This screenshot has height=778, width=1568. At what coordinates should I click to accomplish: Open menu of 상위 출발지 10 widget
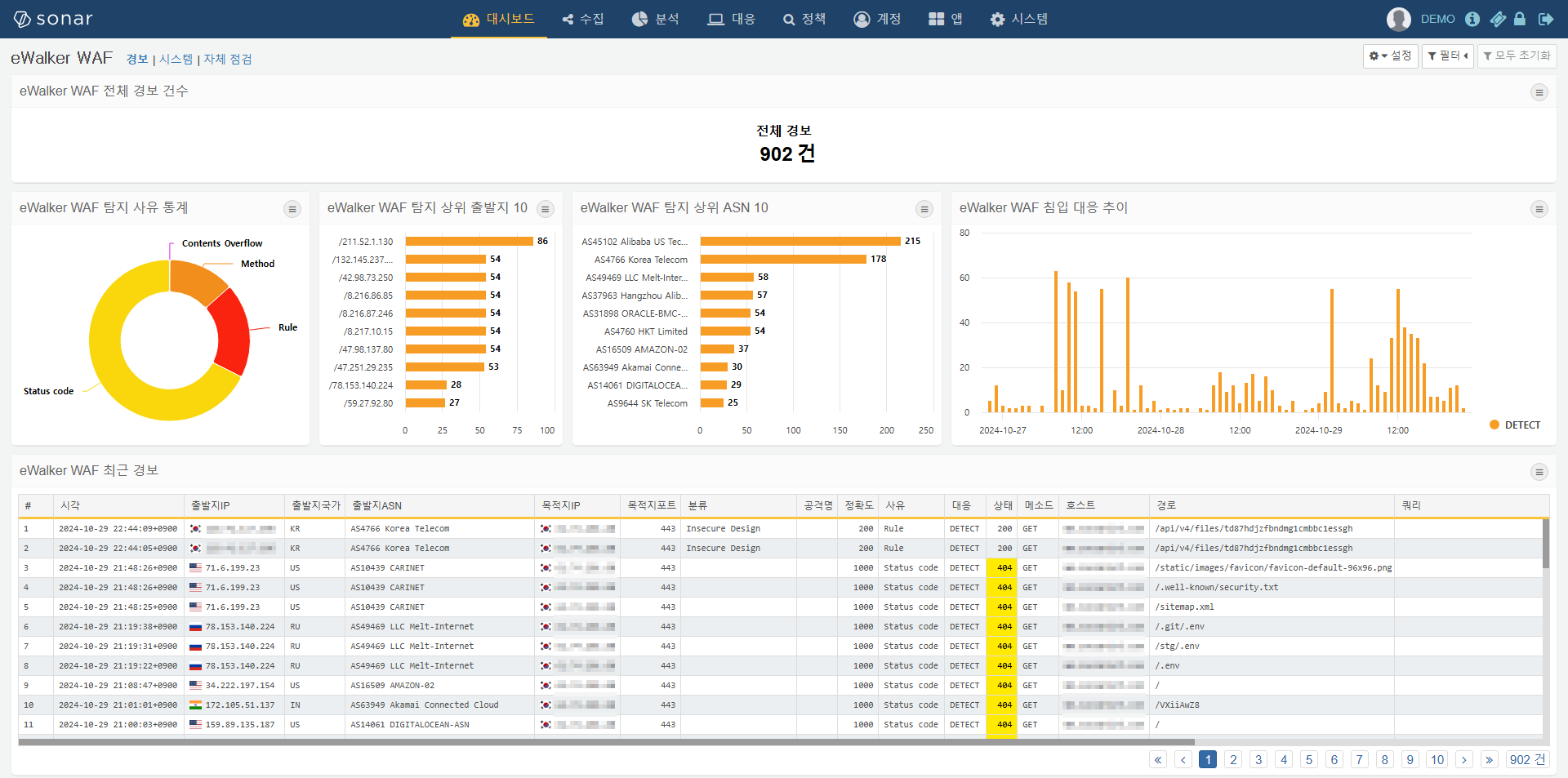point(546,209)
